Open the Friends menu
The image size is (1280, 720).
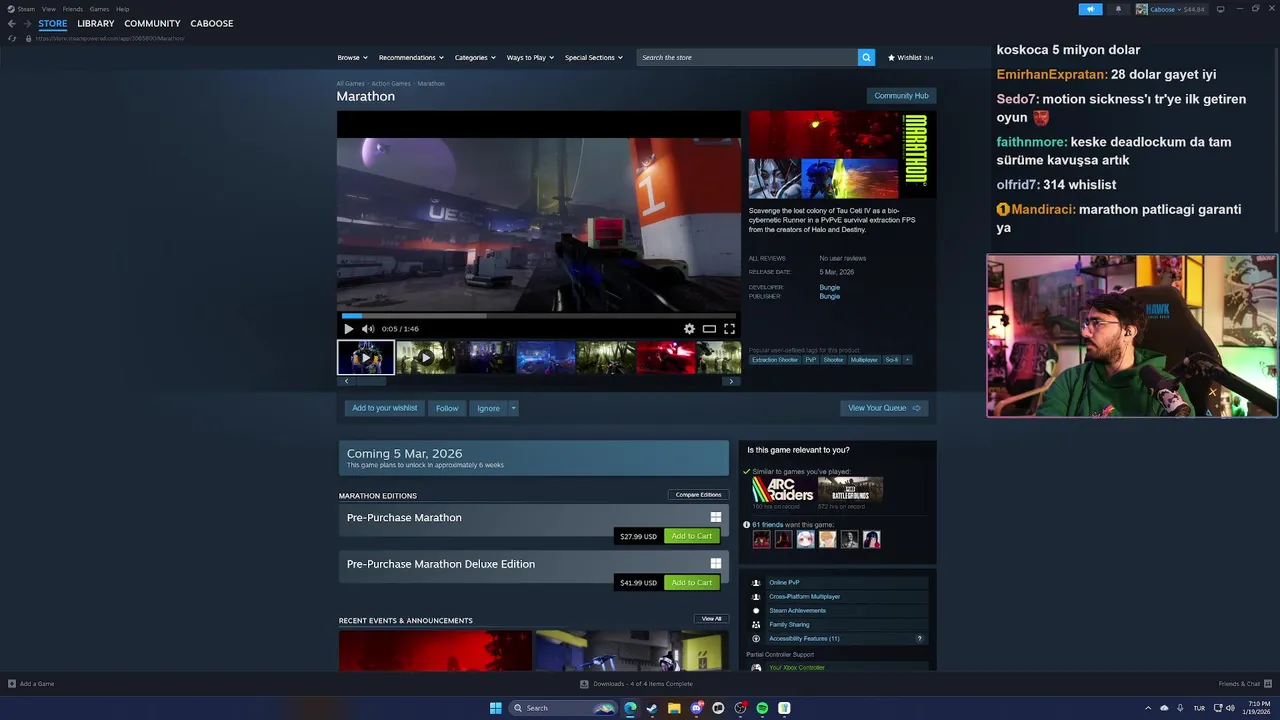pyautogui.click(x=73, y=9)
